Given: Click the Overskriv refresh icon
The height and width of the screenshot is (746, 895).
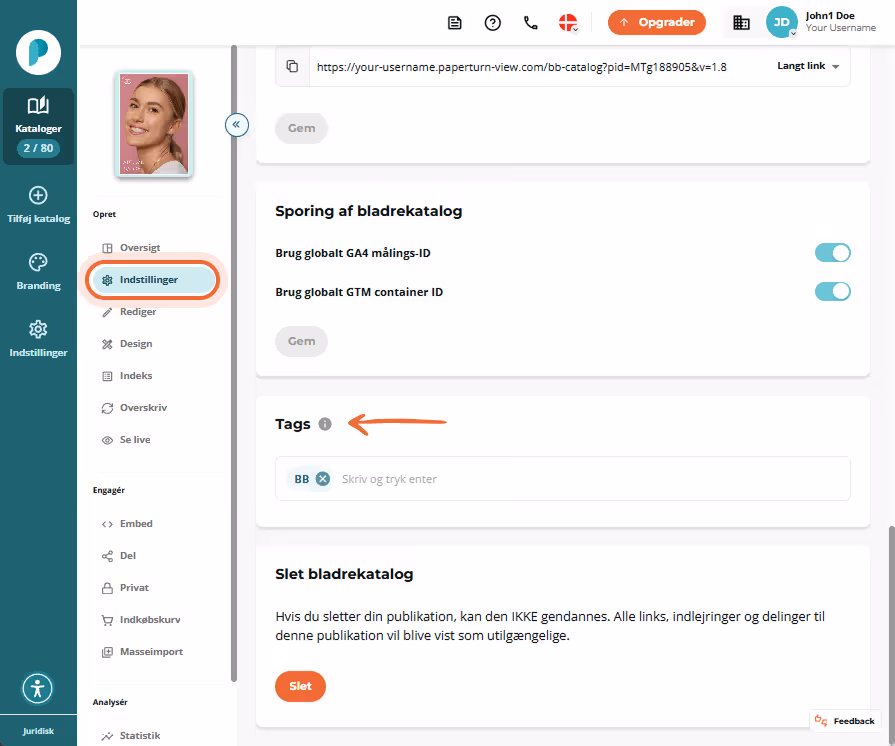Looking at the screenshot, I should tap(107, 408).
